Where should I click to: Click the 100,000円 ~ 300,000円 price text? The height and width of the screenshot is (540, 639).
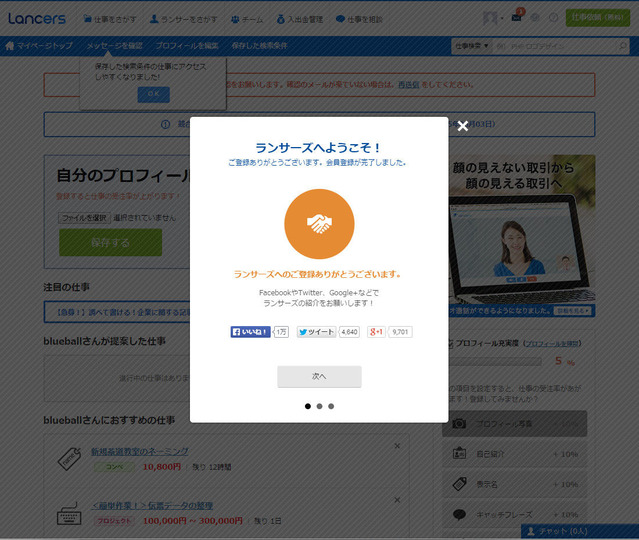(x=193, y=521)
